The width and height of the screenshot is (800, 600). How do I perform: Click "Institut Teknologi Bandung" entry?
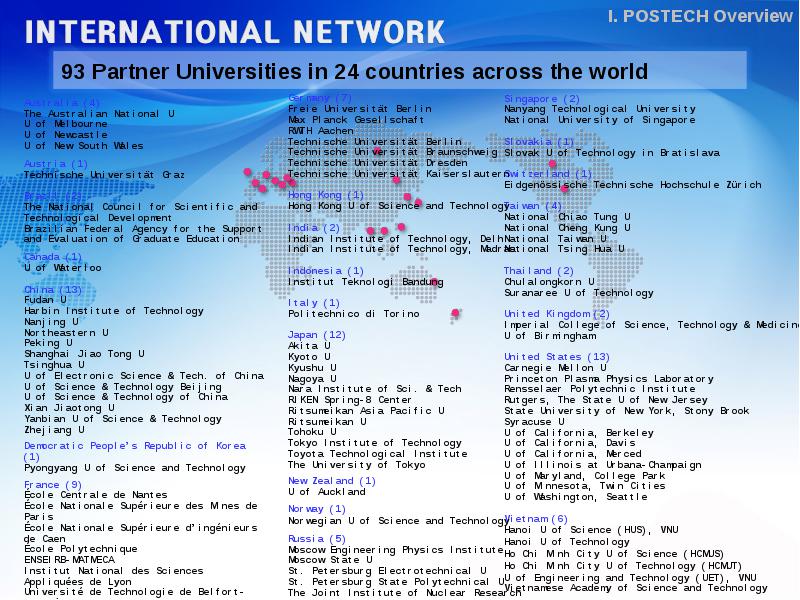(366, 282)
